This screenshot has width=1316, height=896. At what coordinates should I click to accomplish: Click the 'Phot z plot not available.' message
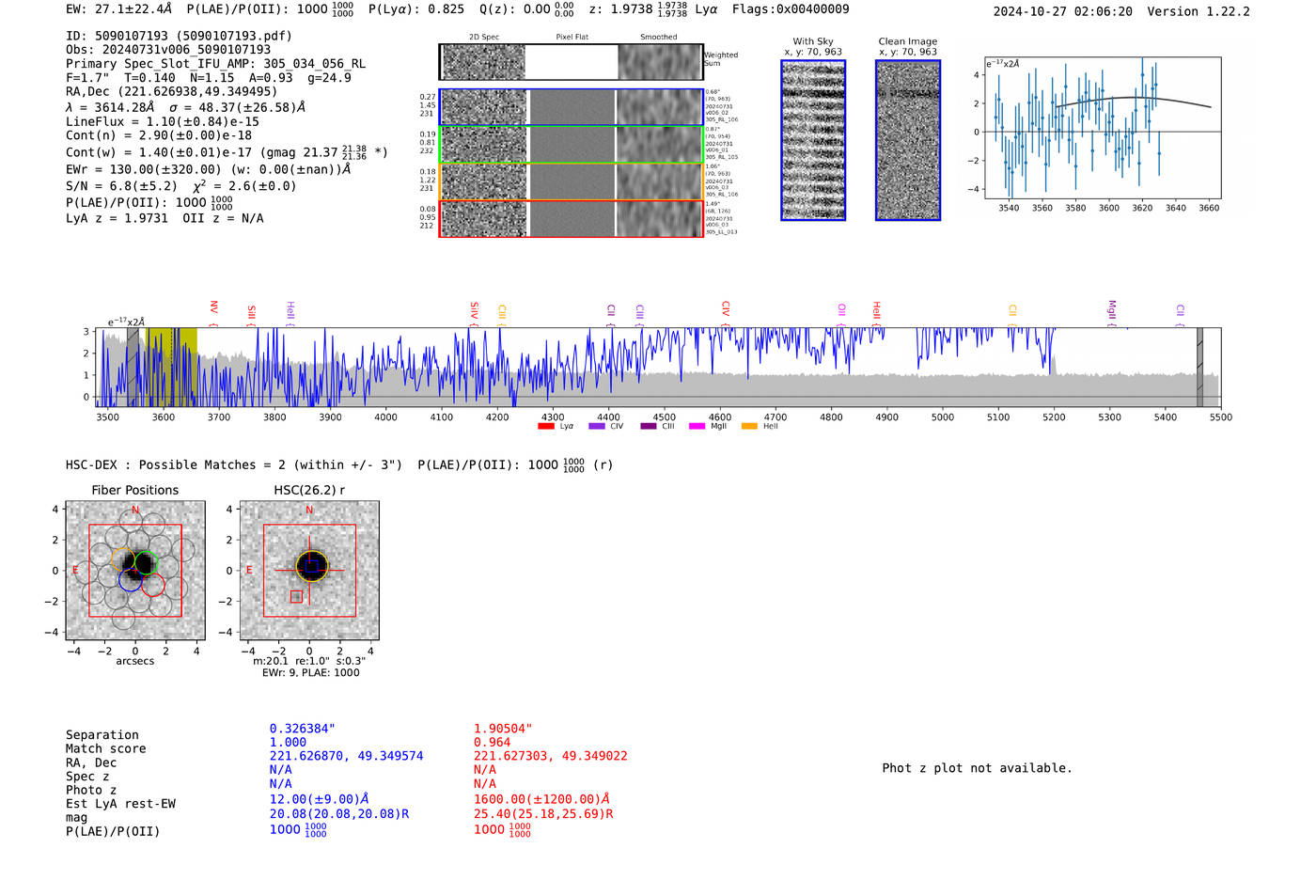[x=977, y=768]
